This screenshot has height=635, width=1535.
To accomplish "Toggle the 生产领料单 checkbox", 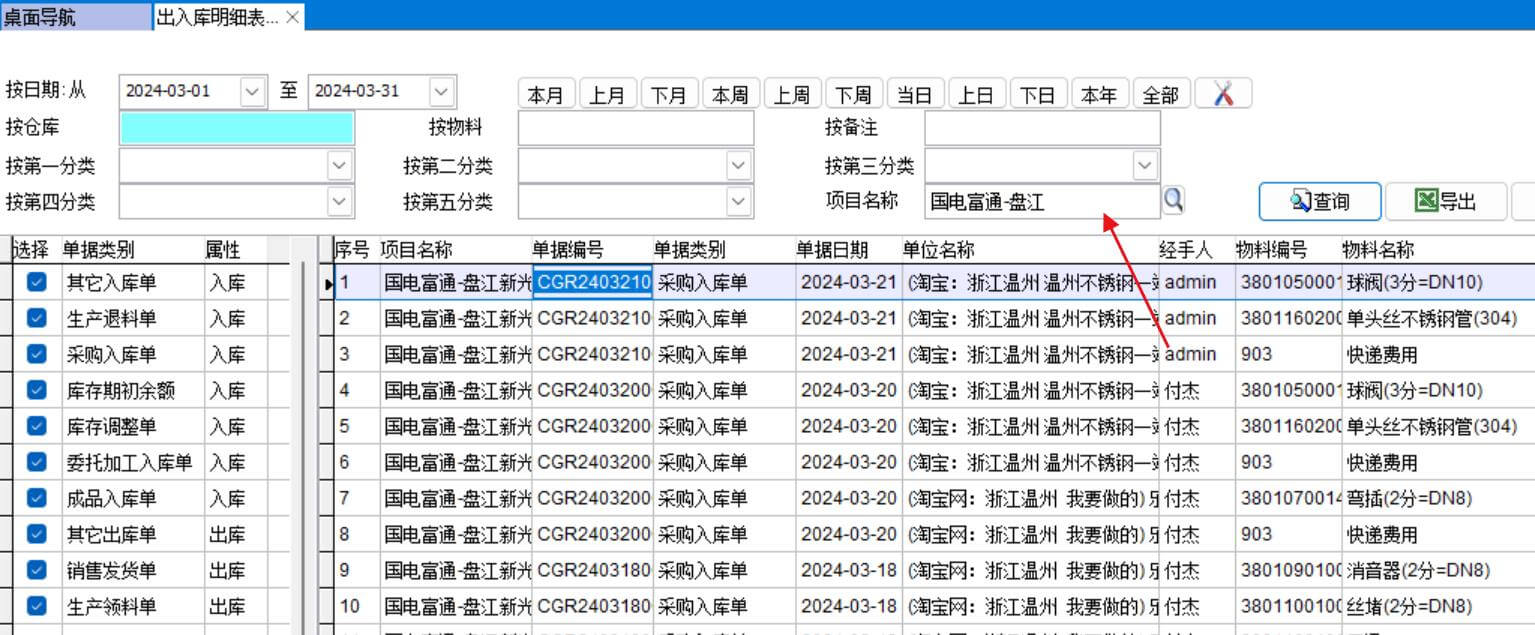I will click(37, 606).
